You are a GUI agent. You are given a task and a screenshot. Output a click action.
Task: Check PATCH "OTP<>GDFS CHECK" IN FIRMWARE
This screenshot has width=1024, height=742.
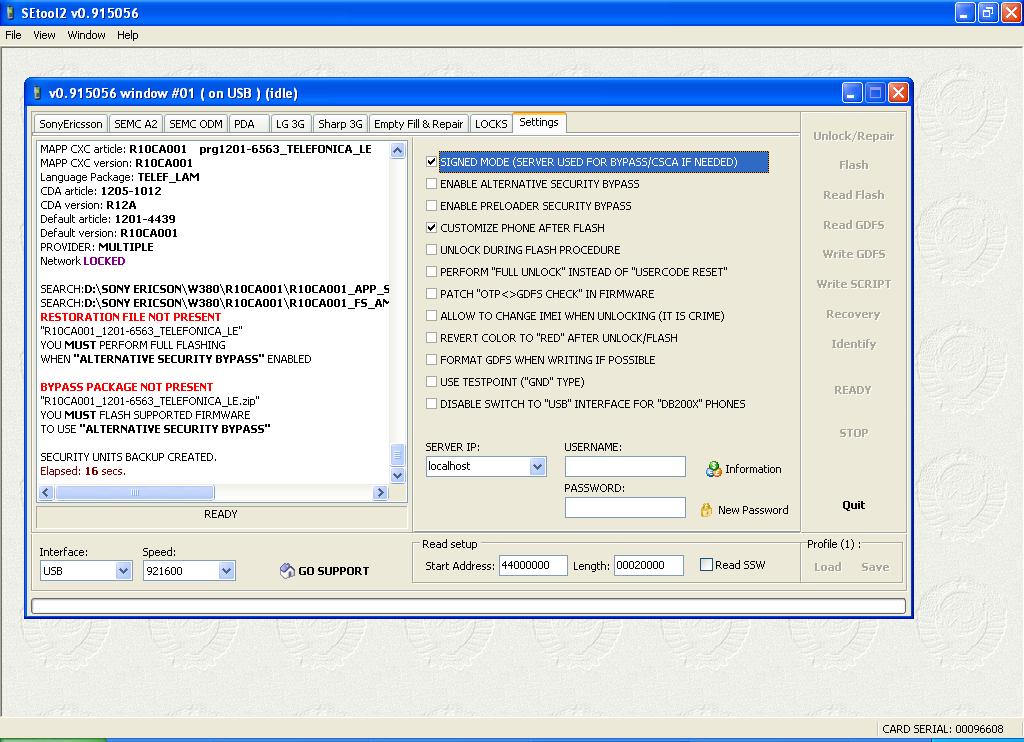(431, 293)
